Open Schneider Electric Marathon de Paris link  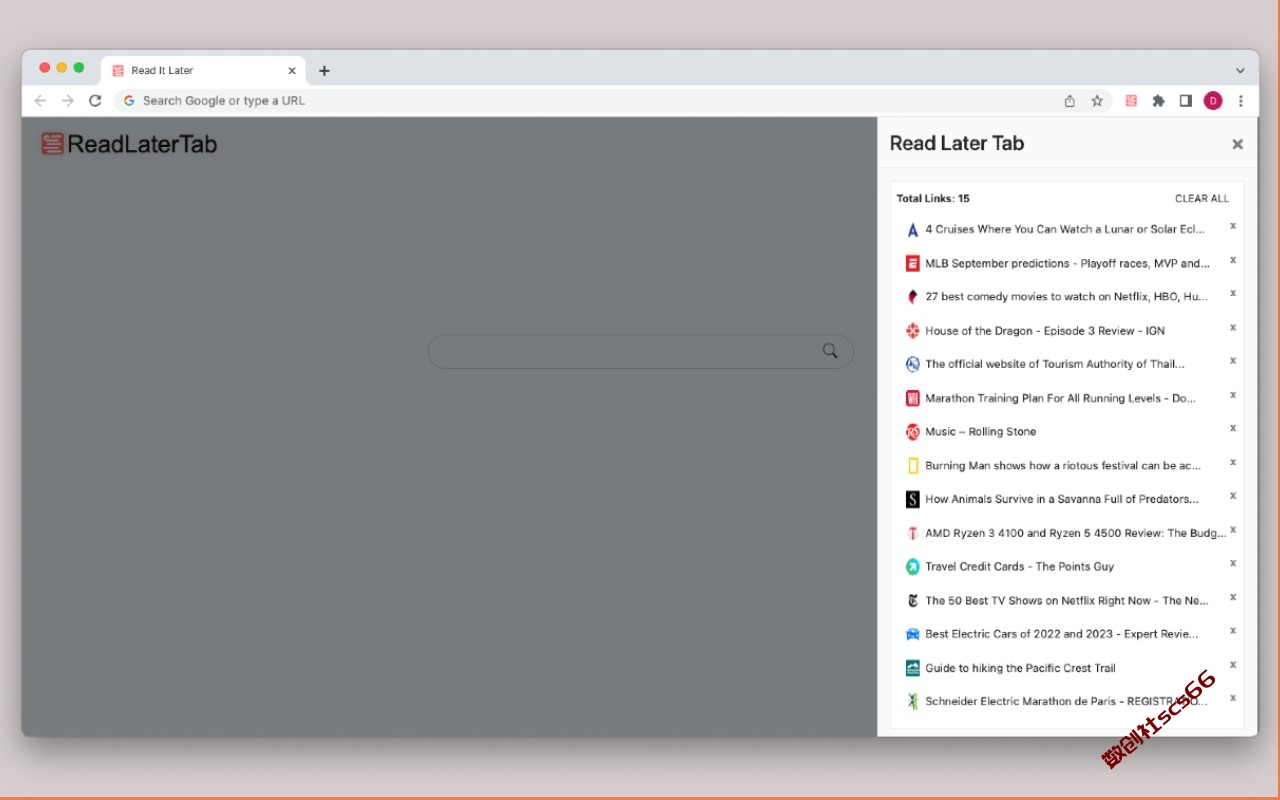point(1066,701)
